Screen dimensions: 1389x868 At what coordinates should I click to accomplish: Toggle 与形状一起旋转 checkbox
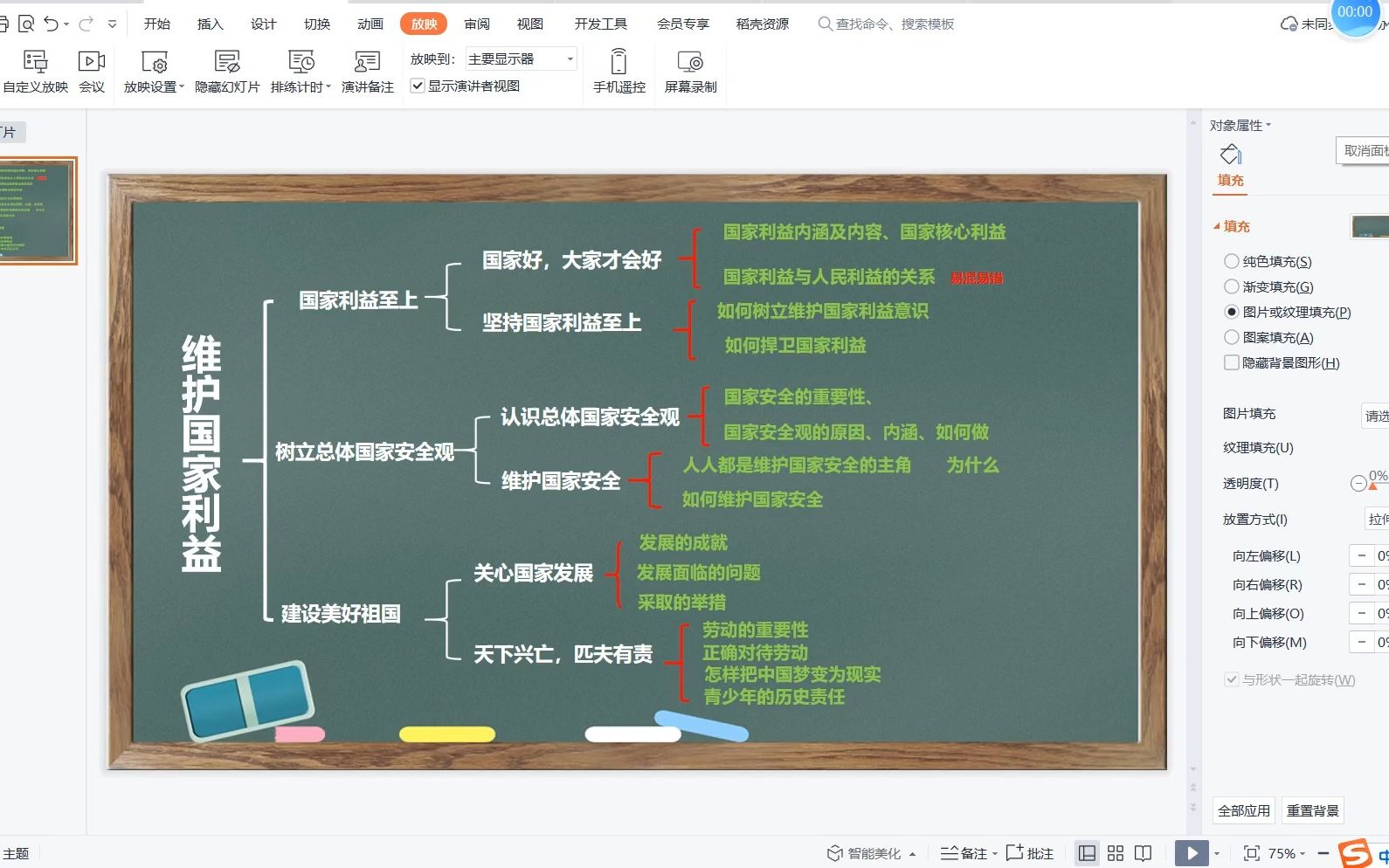coord(1232,679)
